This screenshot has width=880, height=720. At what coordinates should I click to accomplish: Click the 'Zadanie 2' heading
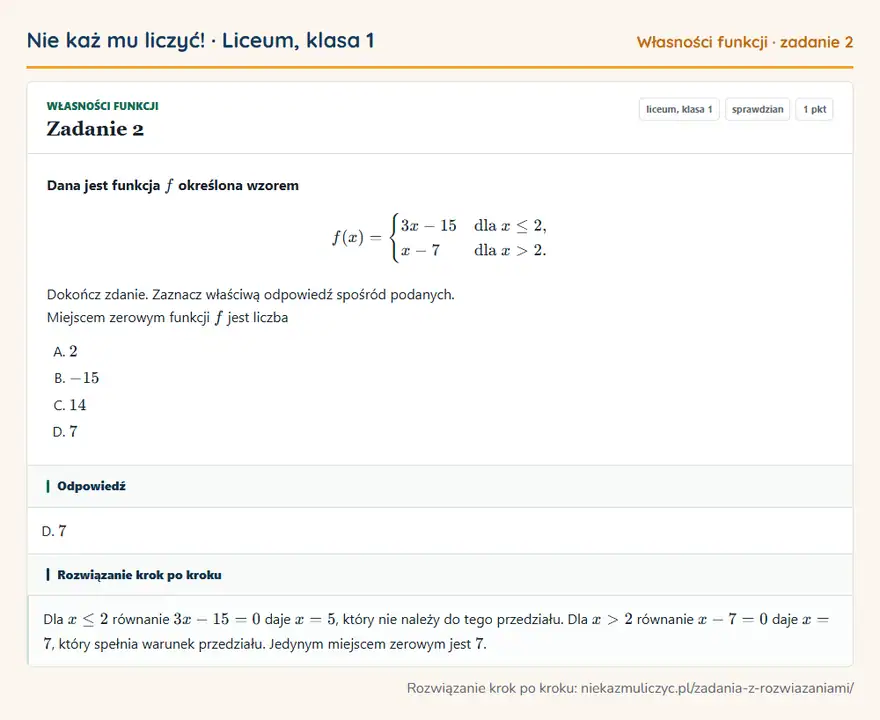tap(95, 129)
